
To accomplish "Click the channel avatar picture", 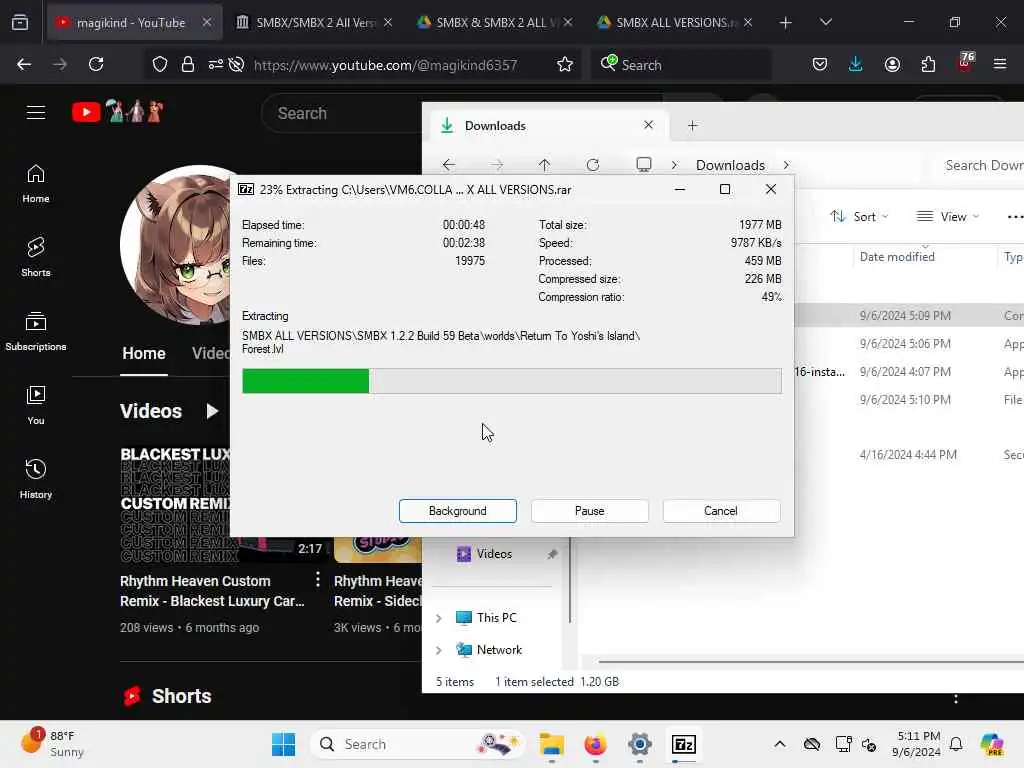I will (176, 245).
